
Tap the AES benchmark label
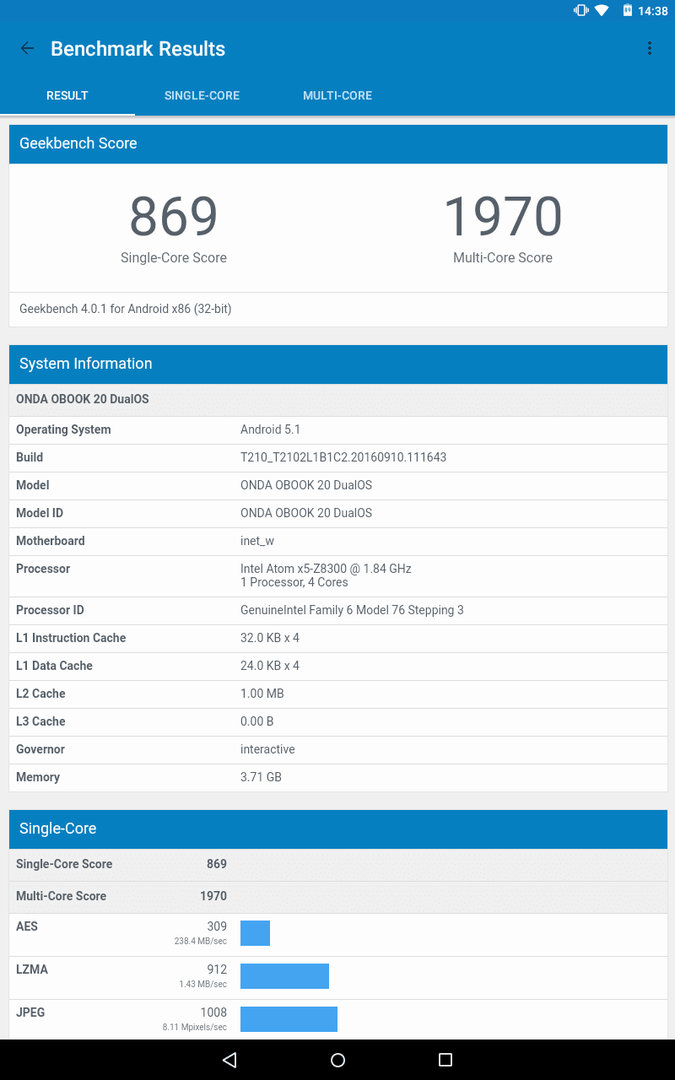[x=27, y=926]
